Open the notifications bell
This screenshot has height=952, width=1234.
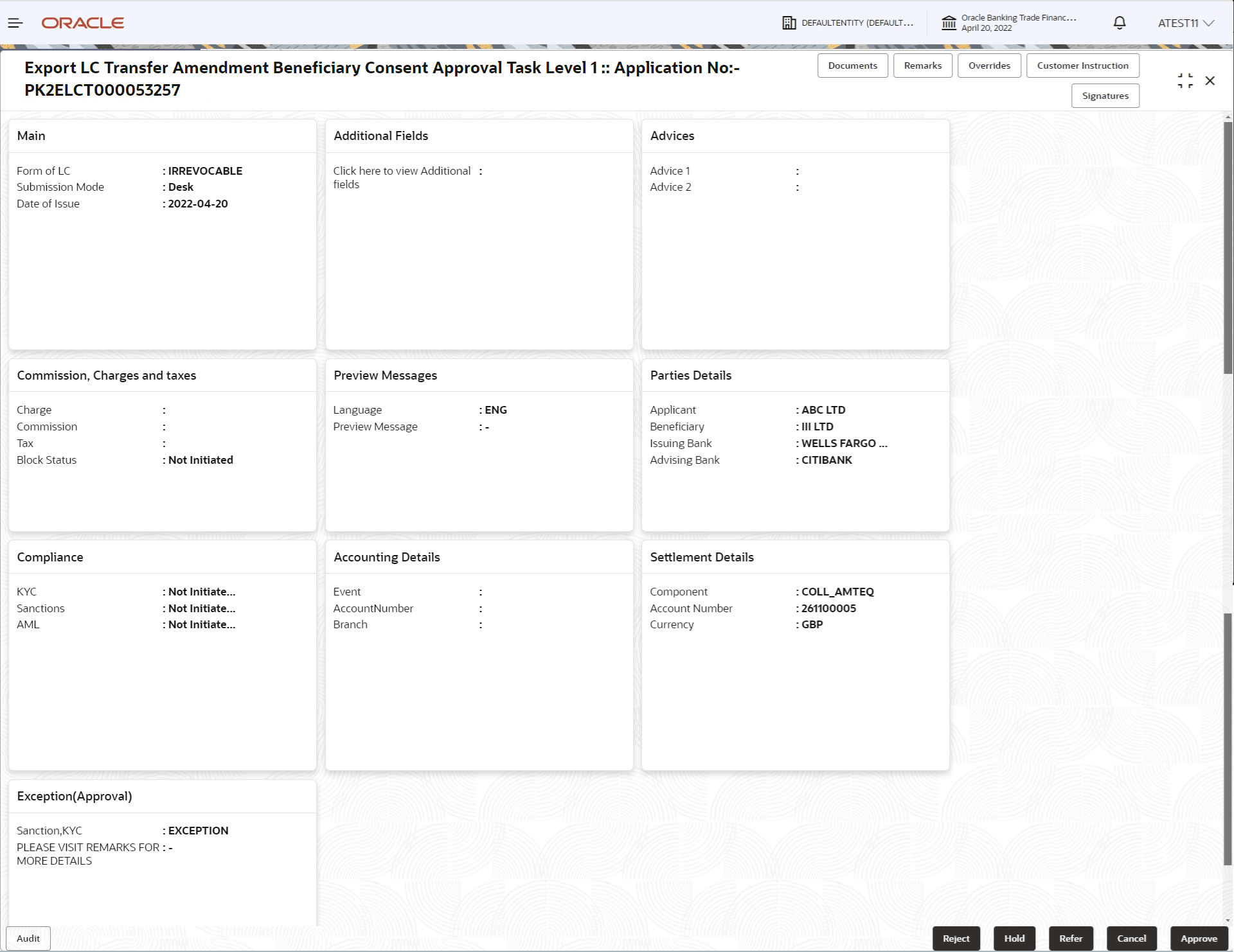[1119, 22]
